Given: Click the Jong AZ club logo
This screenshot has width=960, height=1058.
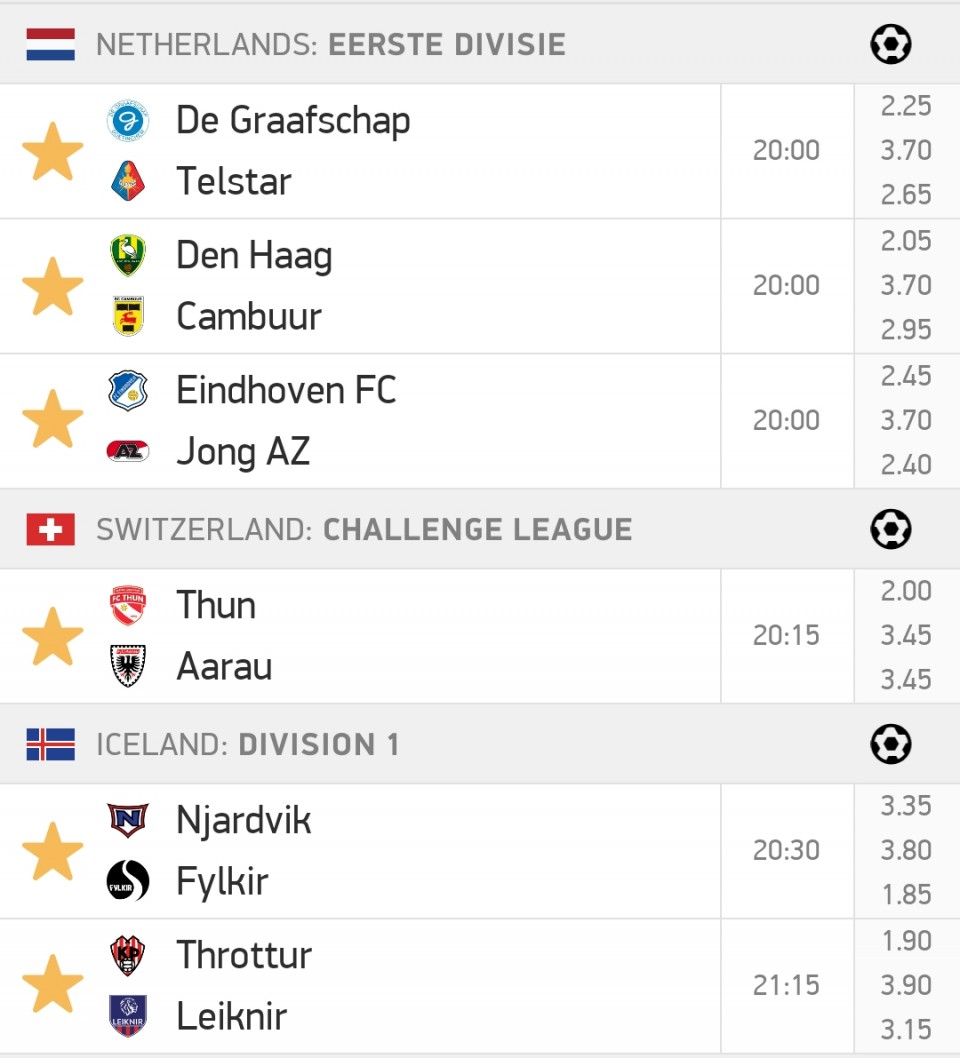Looking at the screenshot, I should 128,451.
